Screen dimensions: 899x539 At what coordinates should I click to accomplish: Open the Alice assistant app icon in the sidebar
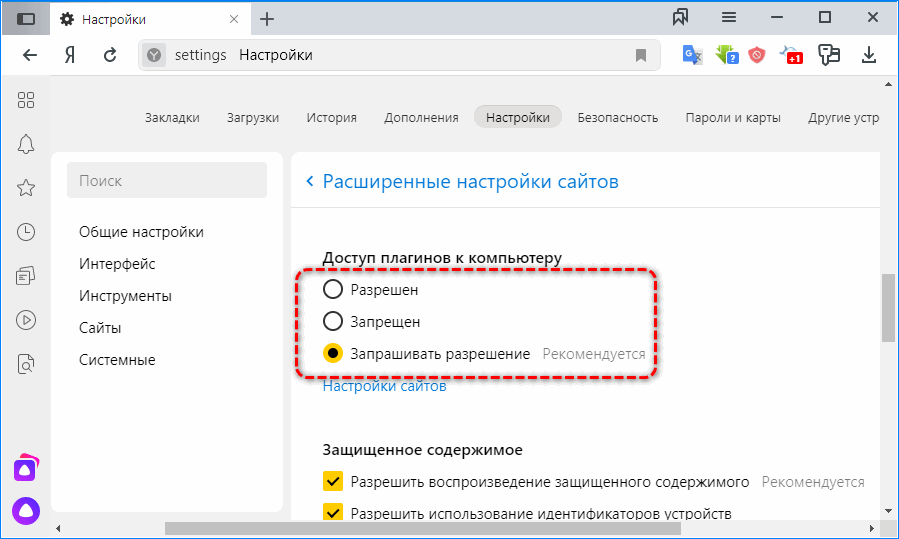pos(26,468)
